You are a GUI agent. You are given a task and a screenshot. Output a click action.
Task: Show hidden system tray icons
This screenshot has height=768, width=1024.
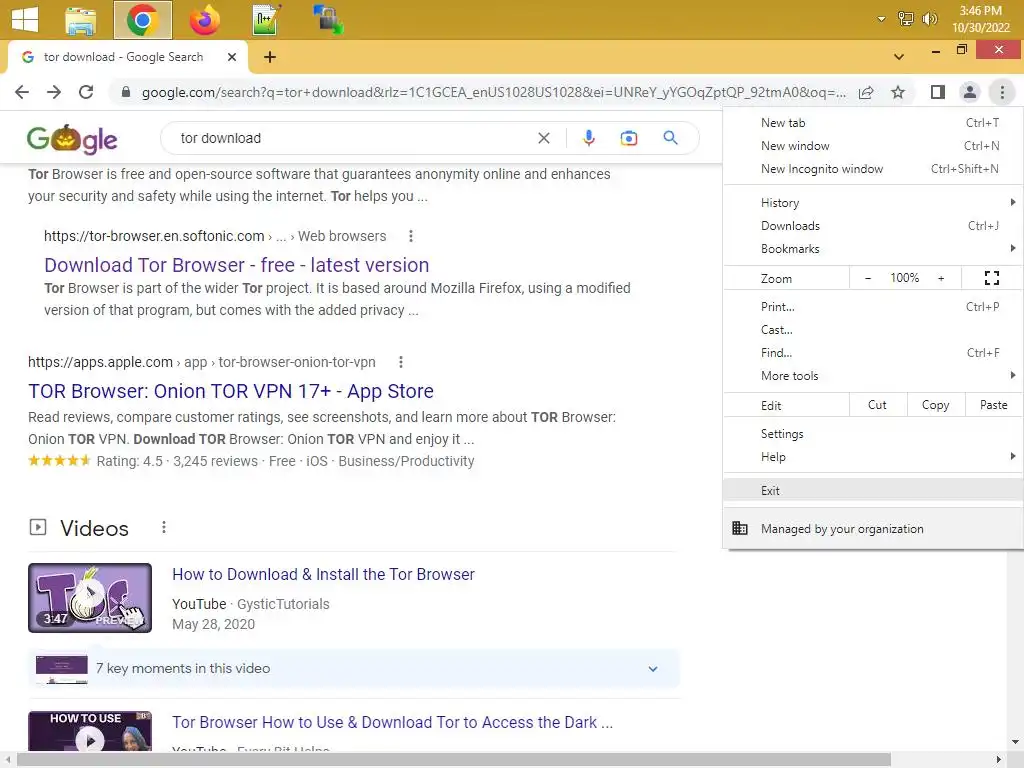pyautogui.click(x=881, y=19)
